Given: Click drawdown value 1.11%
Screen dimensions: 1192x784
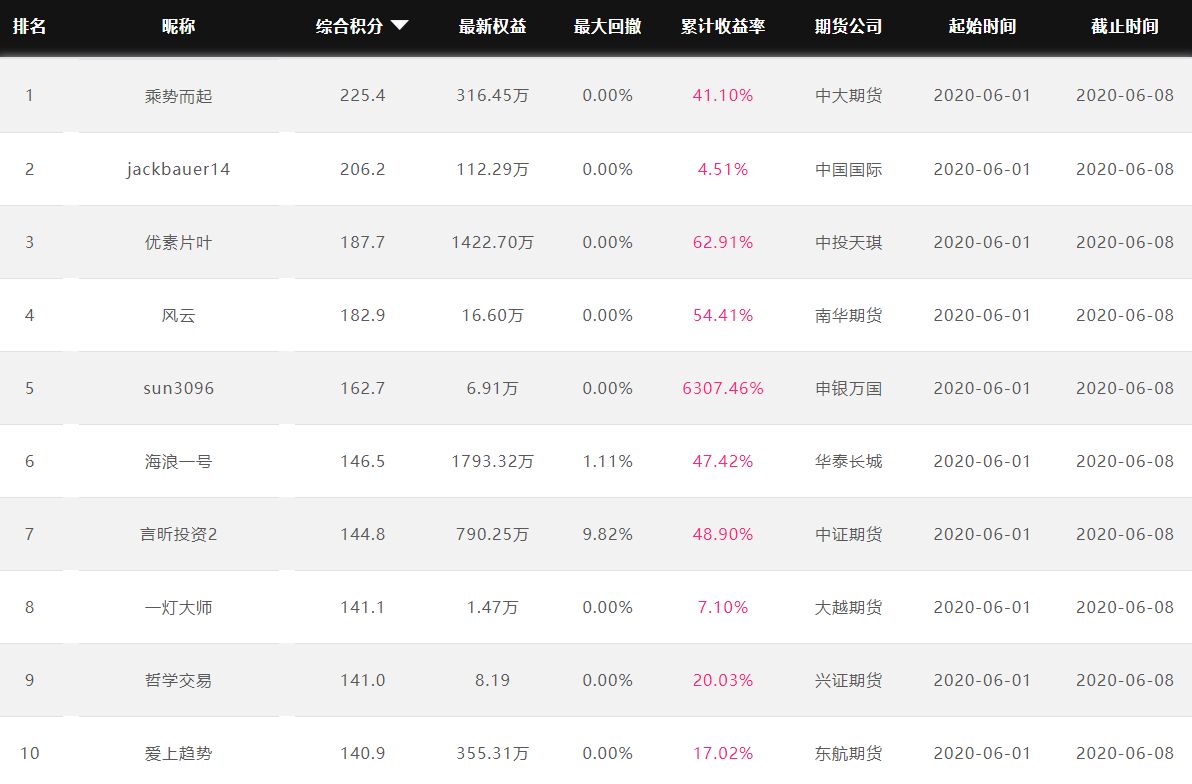Looking at the screenshot, I should [607, 461].
